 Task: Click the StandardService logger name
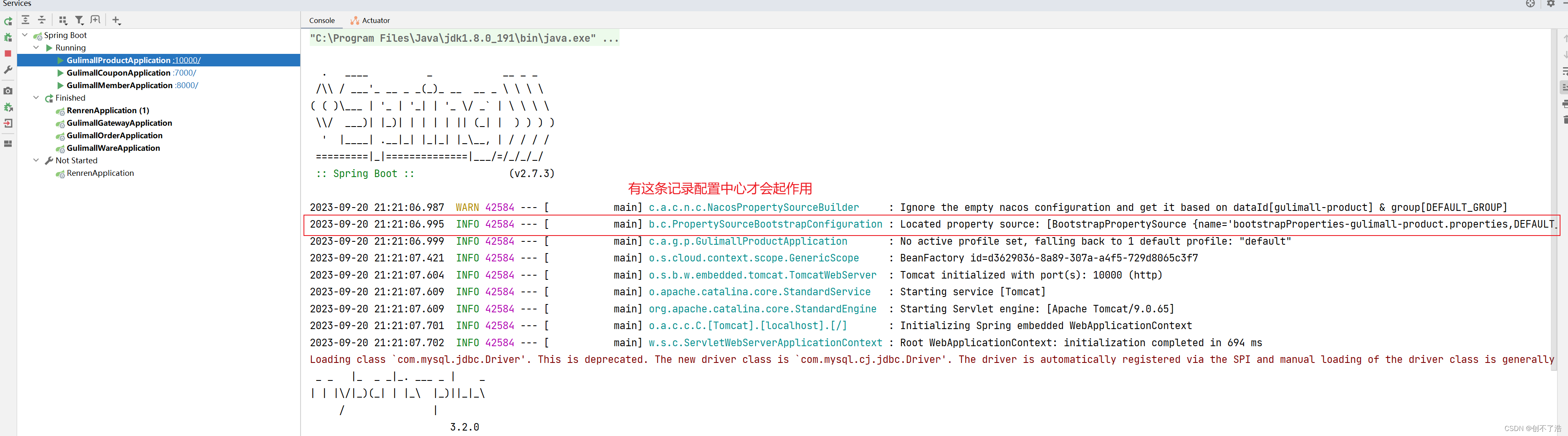[x=759, y=292]
